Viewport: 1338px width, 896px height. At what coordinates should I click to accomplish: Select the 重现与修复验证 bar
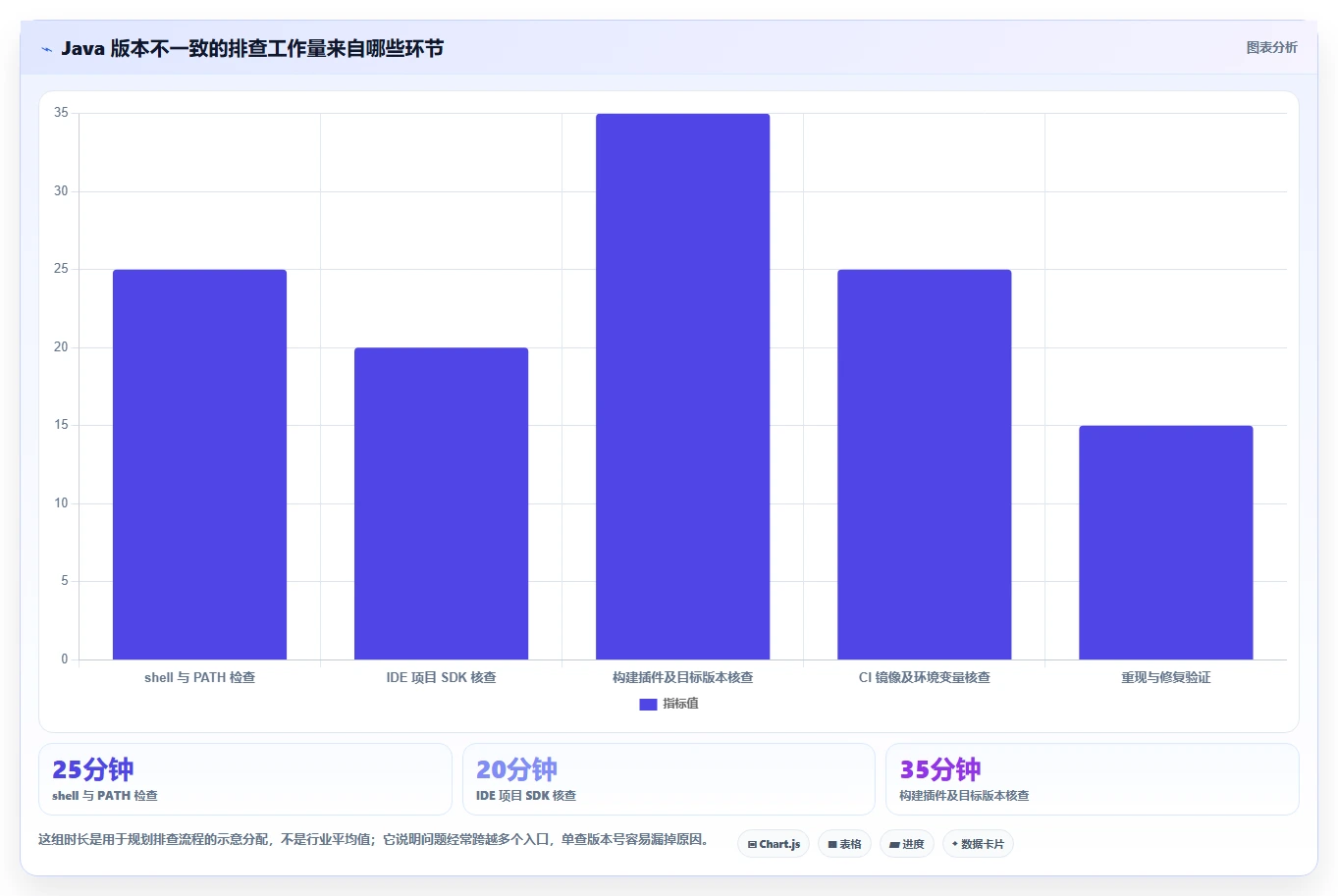point(1165,543)
